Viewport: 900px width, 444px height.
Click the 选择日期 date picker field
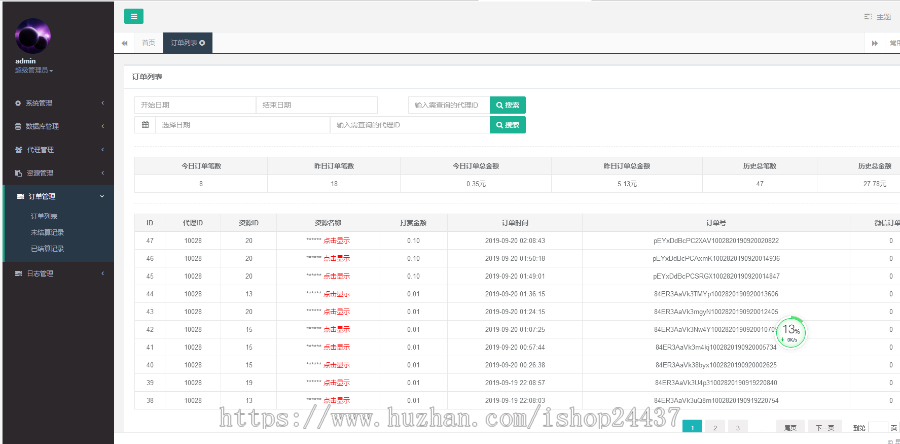pyautogui.click(x=243, y=124)
